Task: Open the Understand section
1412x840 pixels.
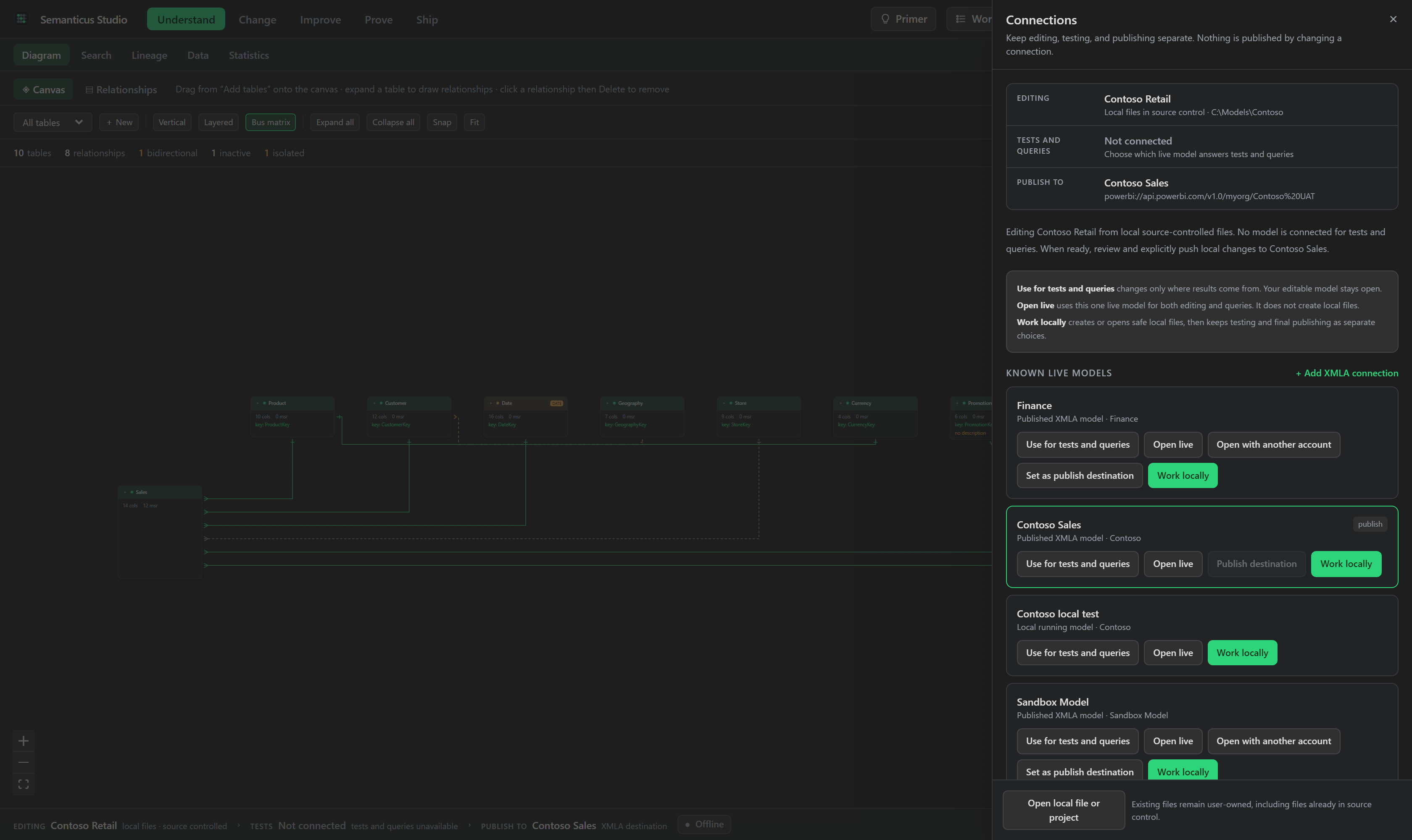Action: [186, 19]
